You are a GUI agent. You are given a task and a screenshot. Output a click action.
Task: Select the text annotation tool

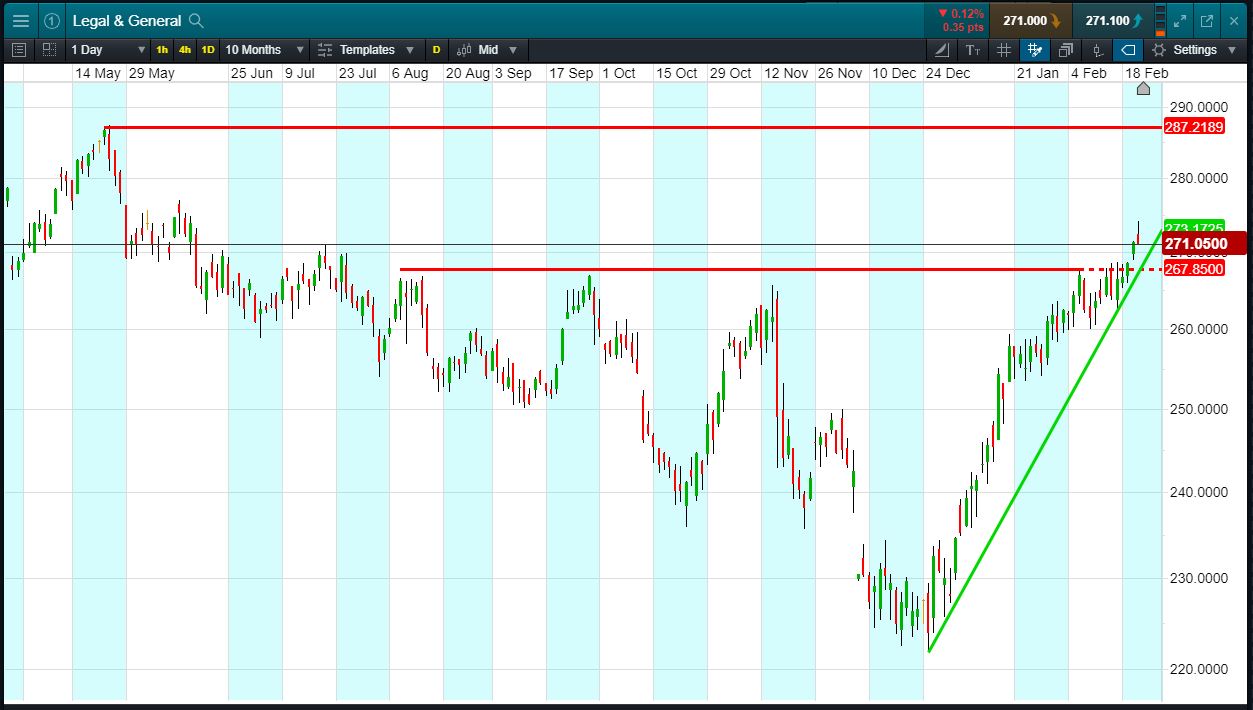pyautogui.click(x=973, y=49)
